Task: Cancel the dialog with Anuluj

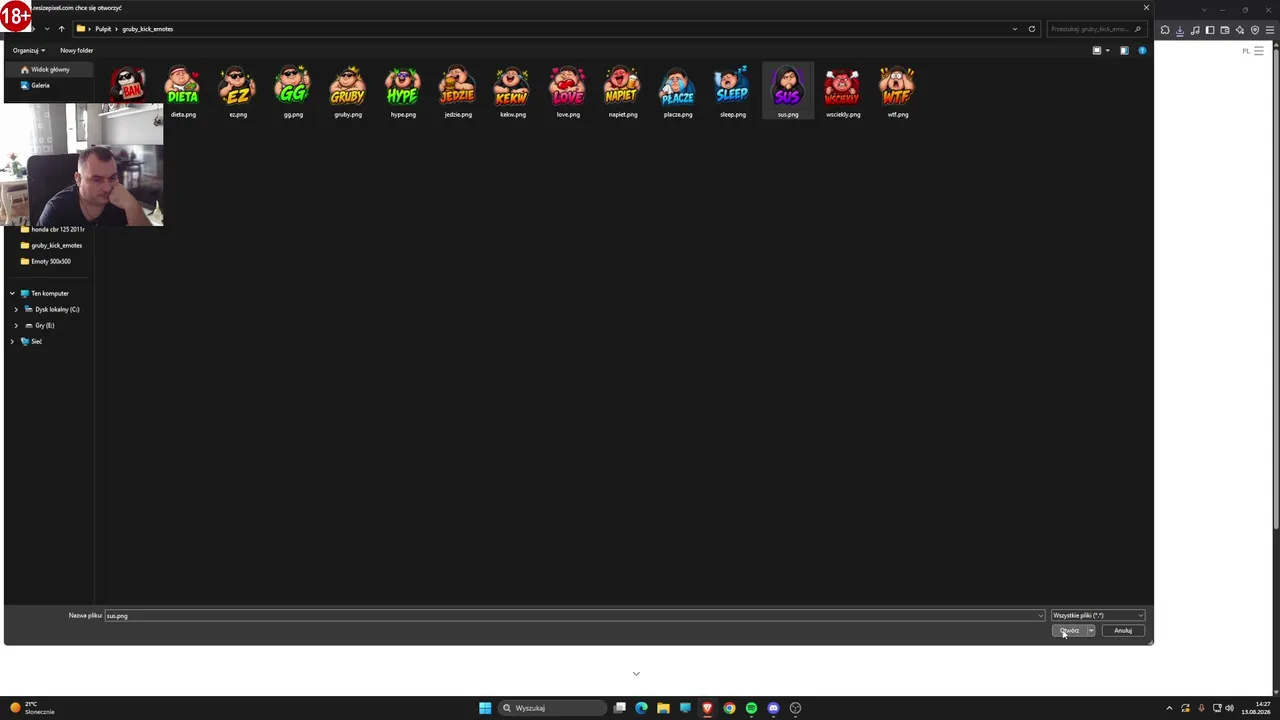Action: pyautogui.click(x=1123, y=631)
